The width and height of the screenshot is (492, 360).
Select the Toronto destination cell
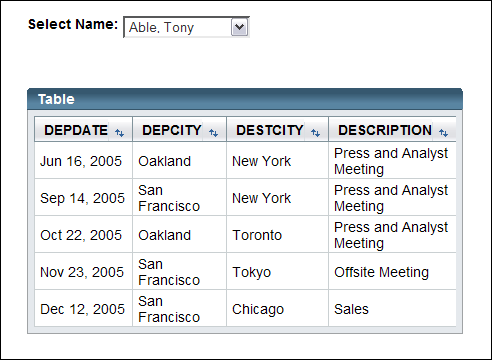pyautogui.click(x=278, y=235)
